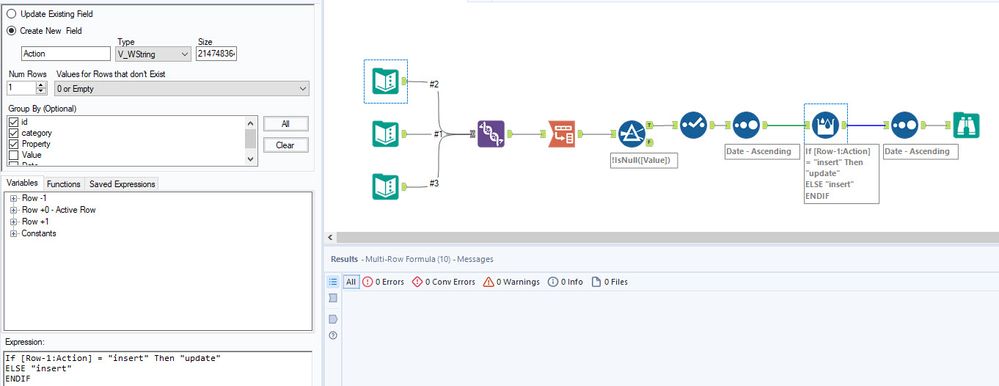This screenshot has width=999, height=386.
Task: Select the Browse tool with binoculars icon
Action: pos(966,125)
